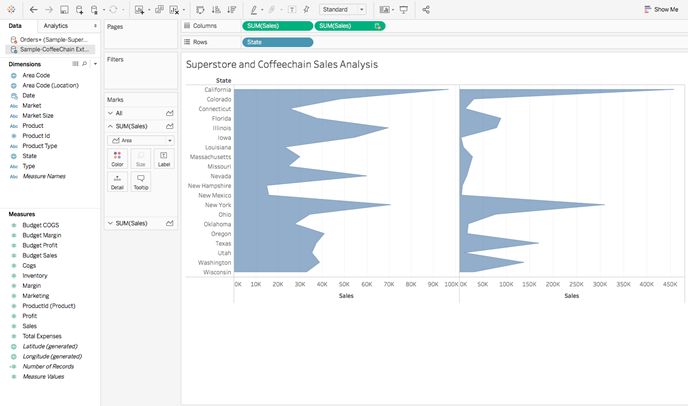This screenshot has width=688, height=406.
Task: Click the Latitude (generated) measure
Action: pos(50,346)
